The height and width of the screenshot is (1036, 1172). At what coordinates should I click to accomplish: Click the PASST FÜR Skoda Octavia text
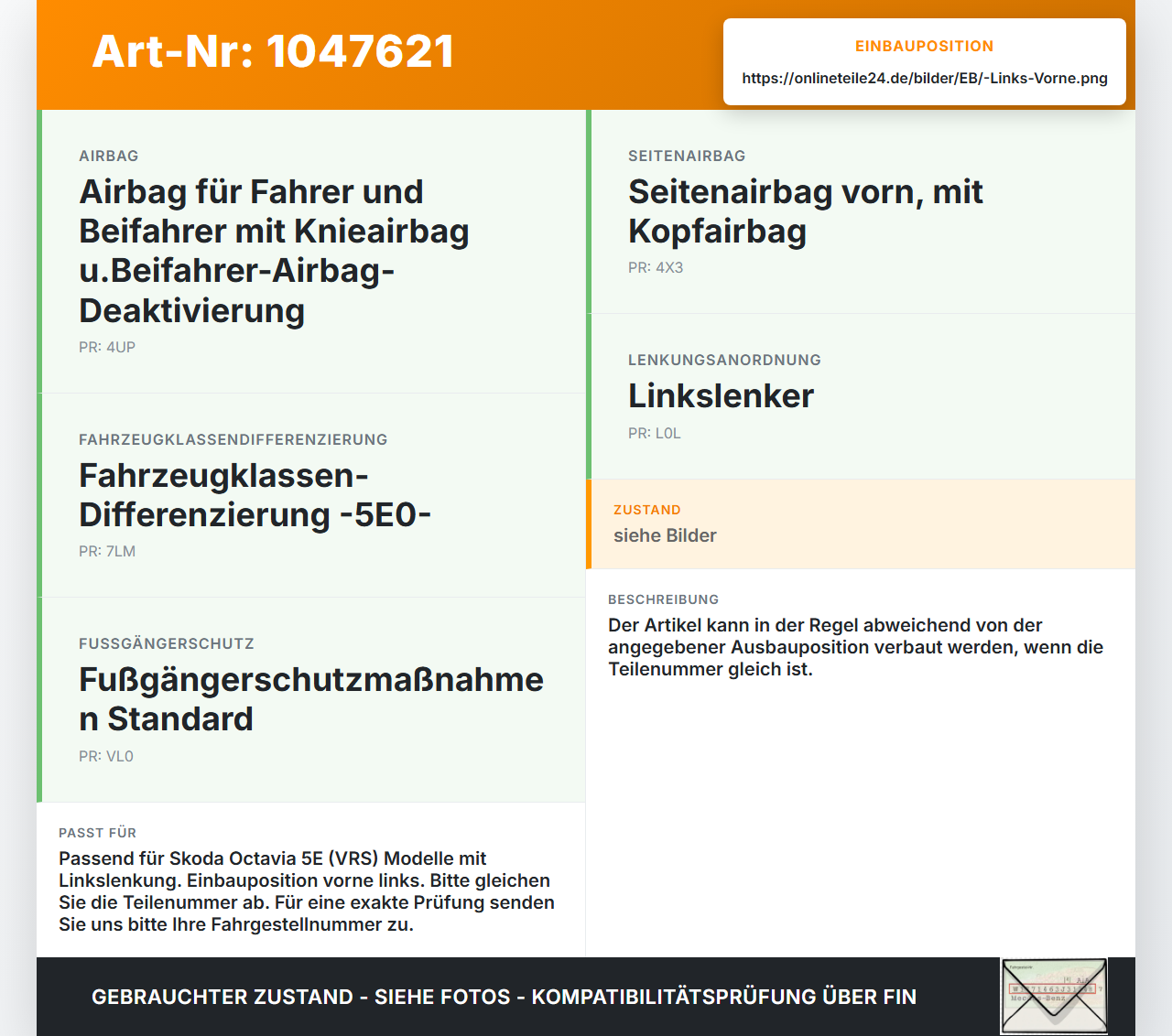click(x=307, y=891)
